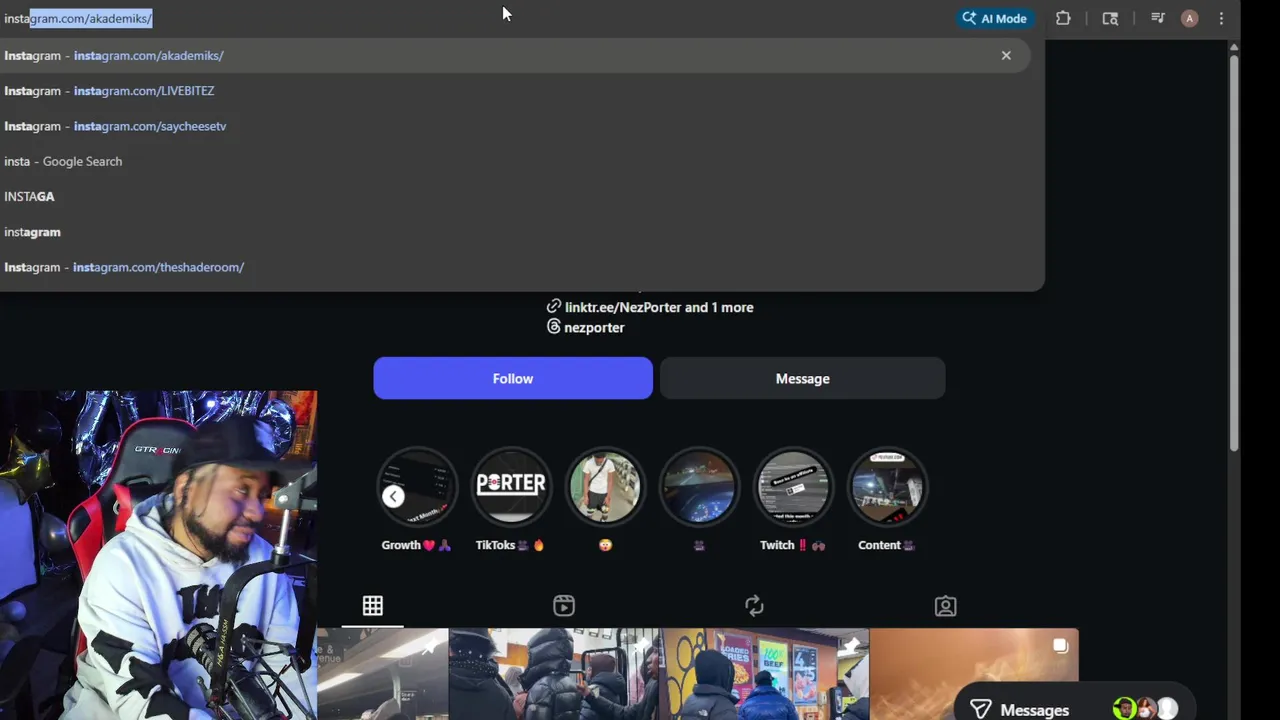Click the Message button
The width and height of the screenshot is (1280, 720).
point(802,378)
